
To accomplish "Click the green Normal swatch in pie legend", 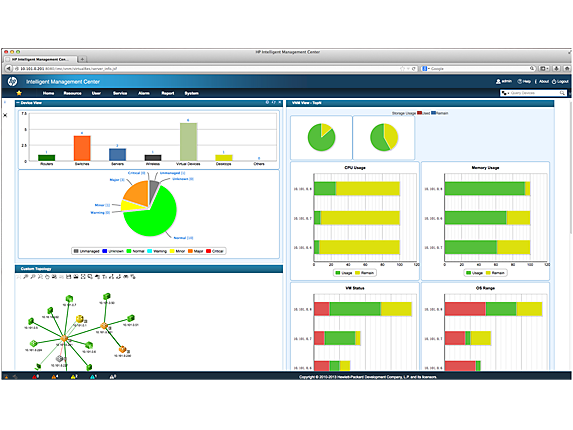I will [x=129, y=251].
